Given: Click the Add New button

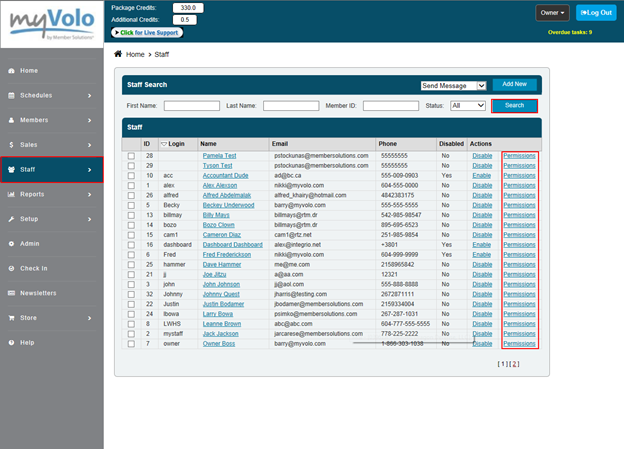Looking at the screenshot, I should [x=515, y=85].
